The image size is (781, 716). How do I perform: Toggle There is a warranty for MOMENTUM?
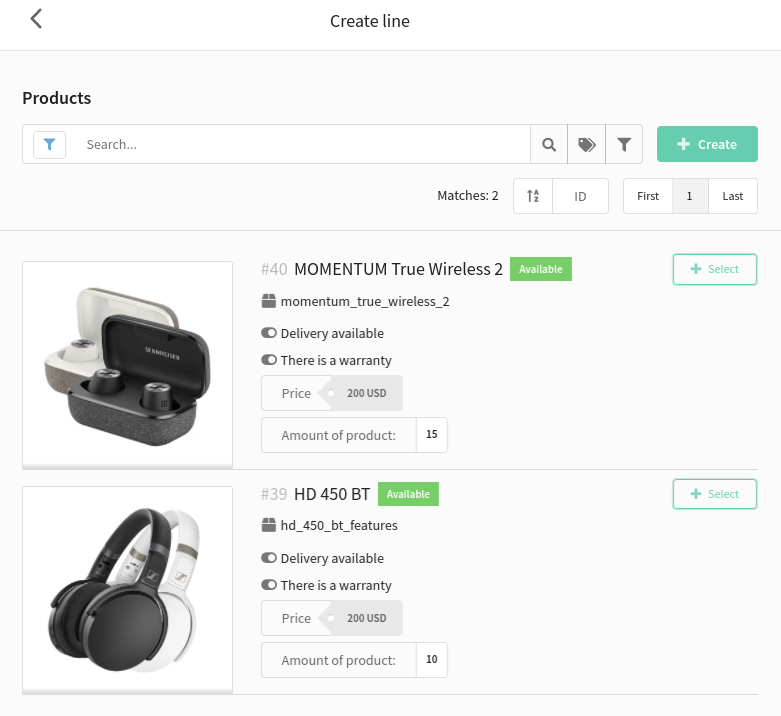click(x=269, y=360)
